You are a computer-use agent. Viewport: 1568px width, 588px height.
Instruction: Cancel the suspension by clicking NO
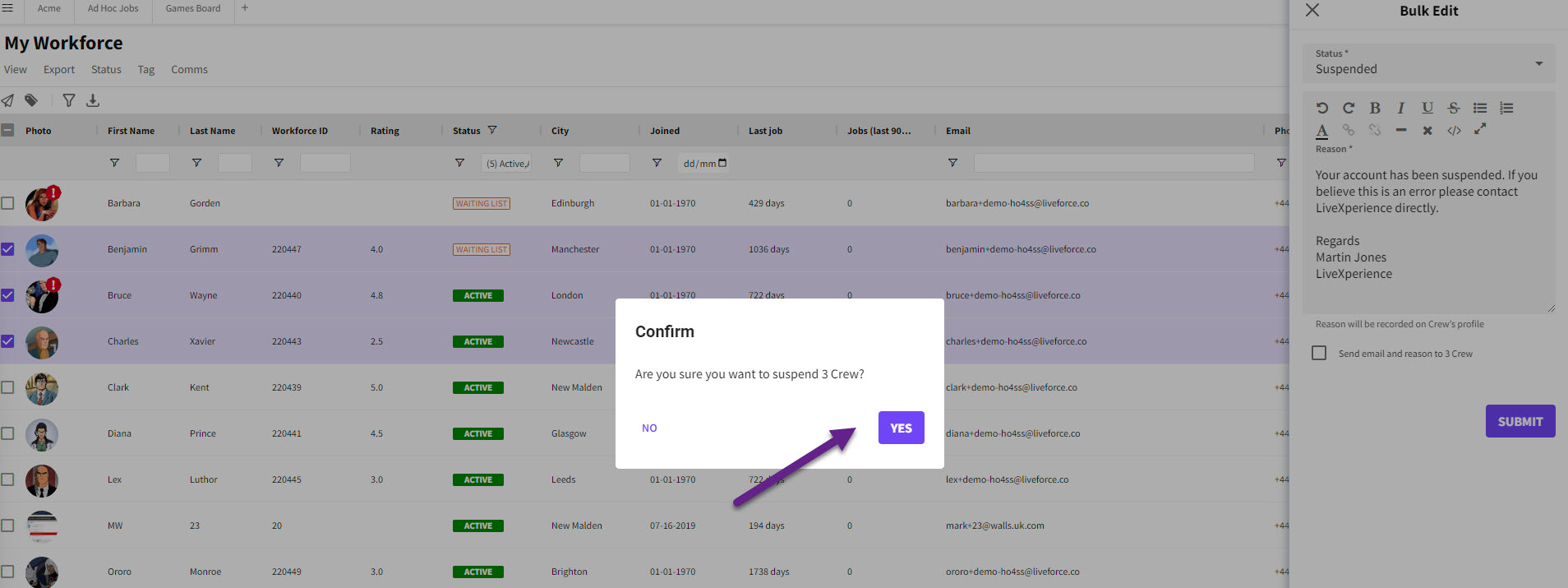click(x=649, y=428)
